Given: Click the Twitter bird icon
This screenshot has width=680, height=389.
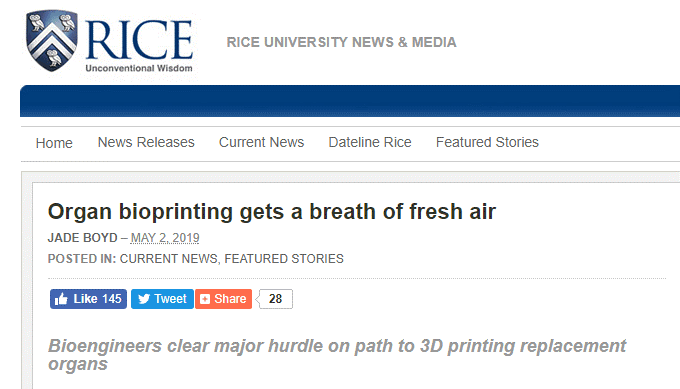Looking at the screenshot, I should point(144,299).
